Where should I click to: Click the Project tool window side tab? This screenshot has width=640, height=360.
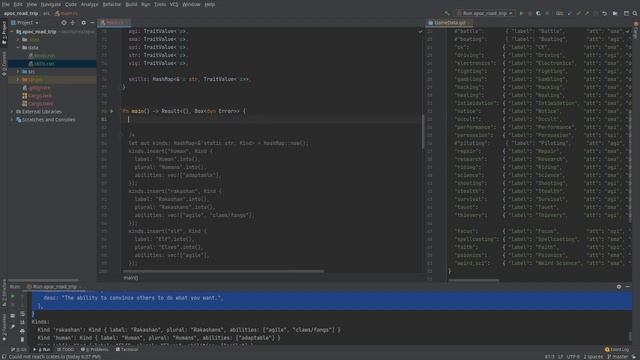(4, 33)
